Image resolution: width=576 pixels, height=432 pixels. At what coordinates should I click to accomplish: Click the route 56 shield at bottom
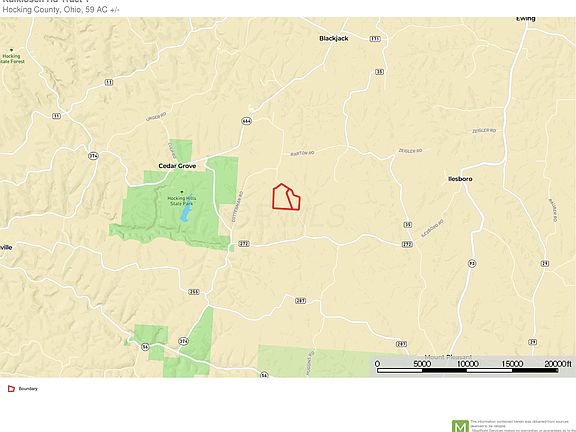pos(264,375)
